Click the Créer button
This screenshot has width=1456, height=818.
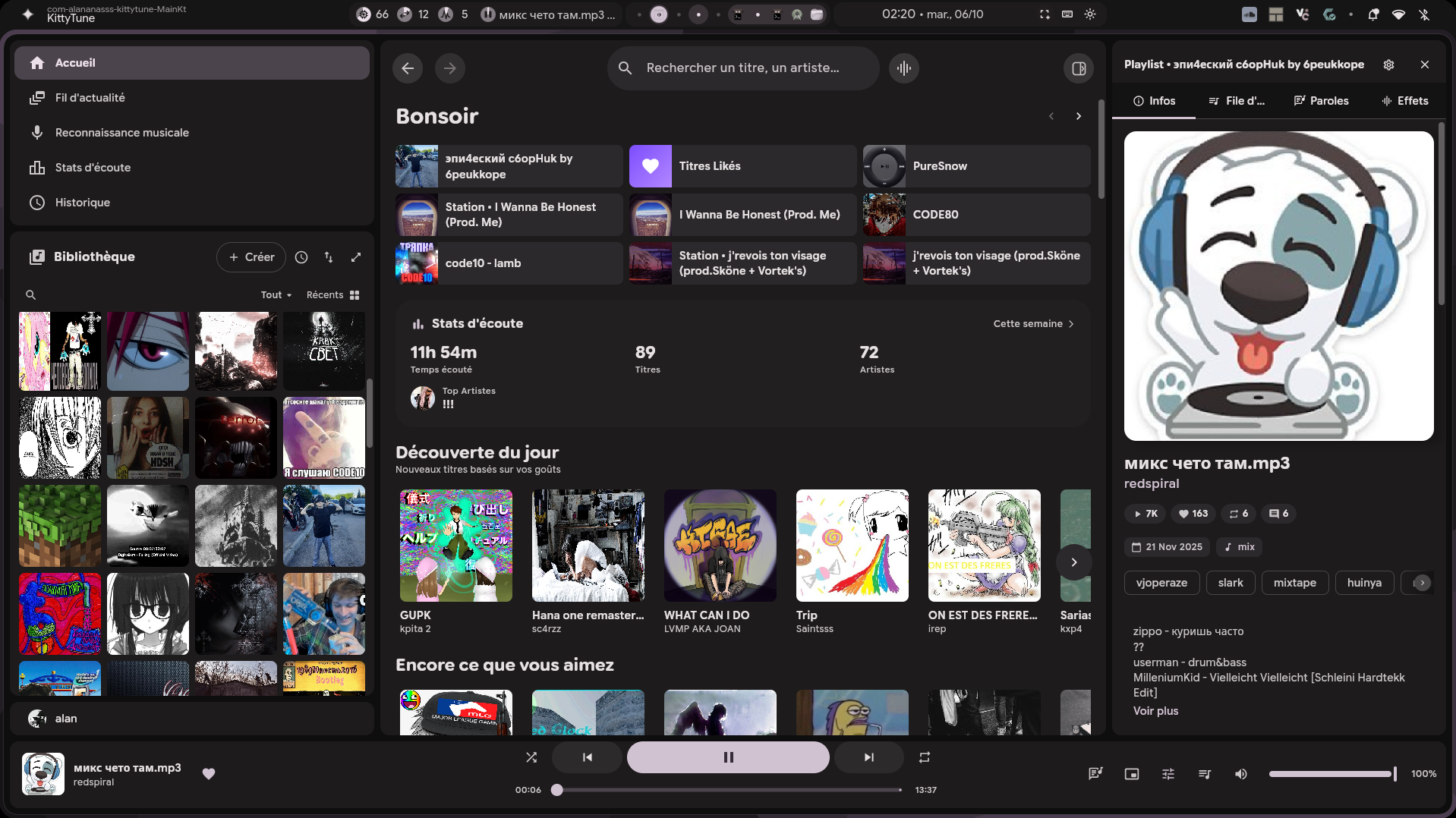coord(251,257)
